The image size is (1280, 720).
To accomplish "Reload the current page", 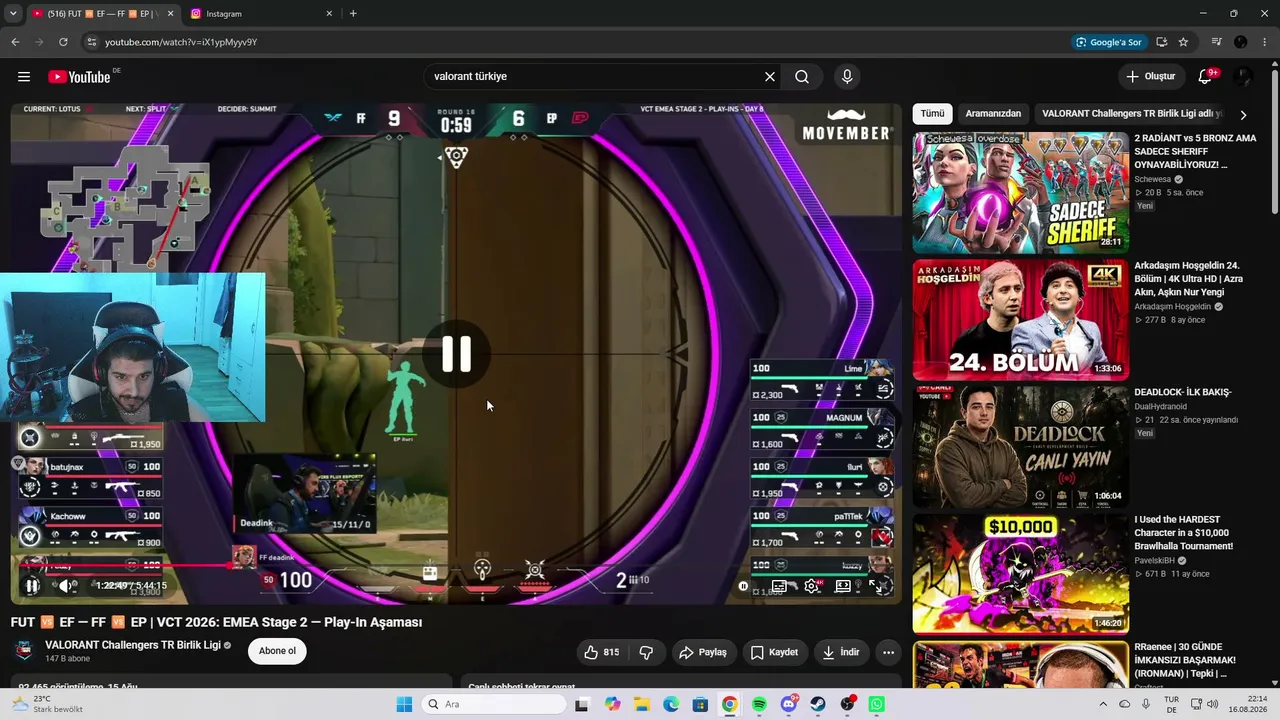I will (63, 42).
